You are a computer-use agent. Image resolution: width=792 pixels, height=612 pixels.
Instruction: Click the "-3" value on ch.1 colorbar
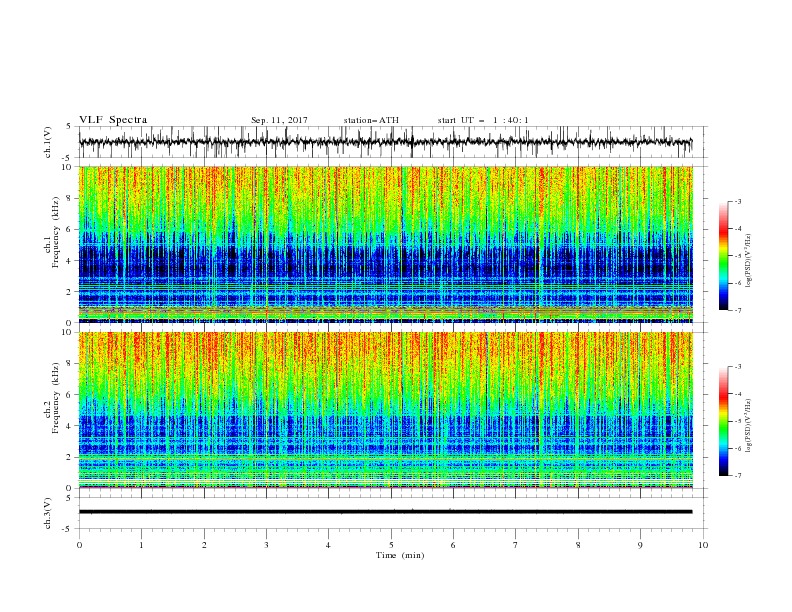point(738,202)
